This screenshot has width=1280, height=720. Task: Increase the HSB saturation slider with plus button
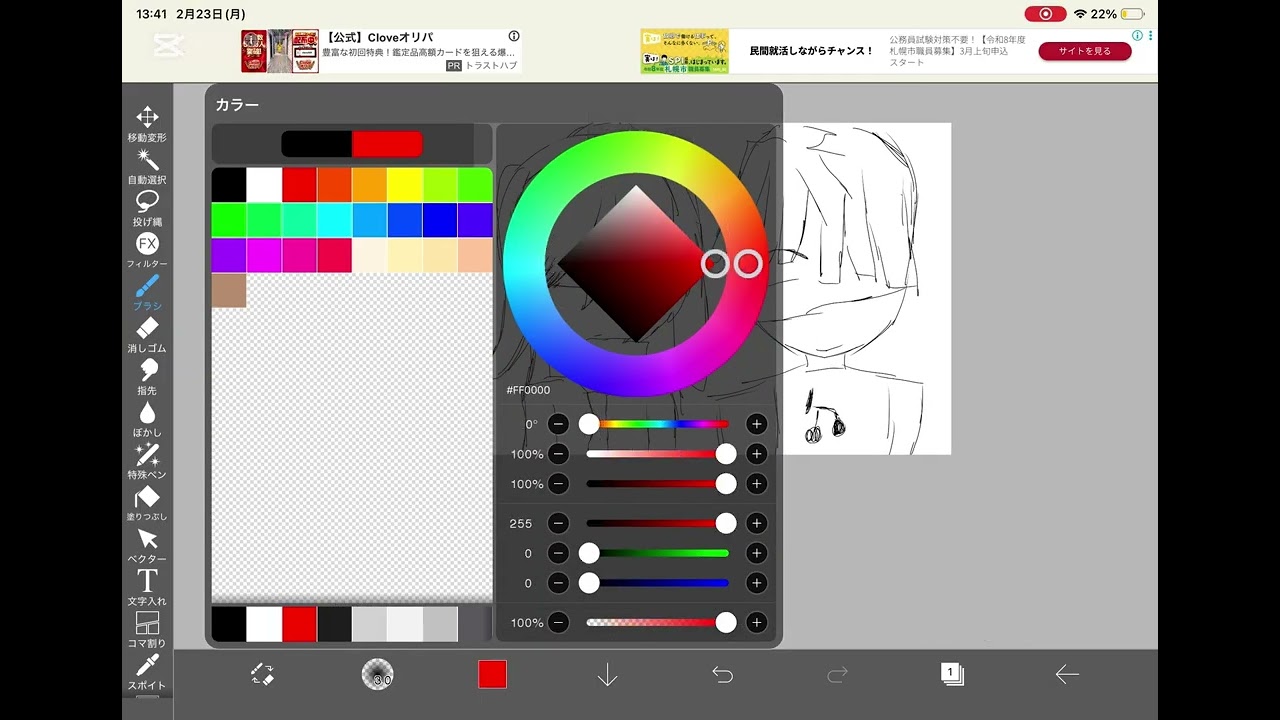[x=757, y=454]
